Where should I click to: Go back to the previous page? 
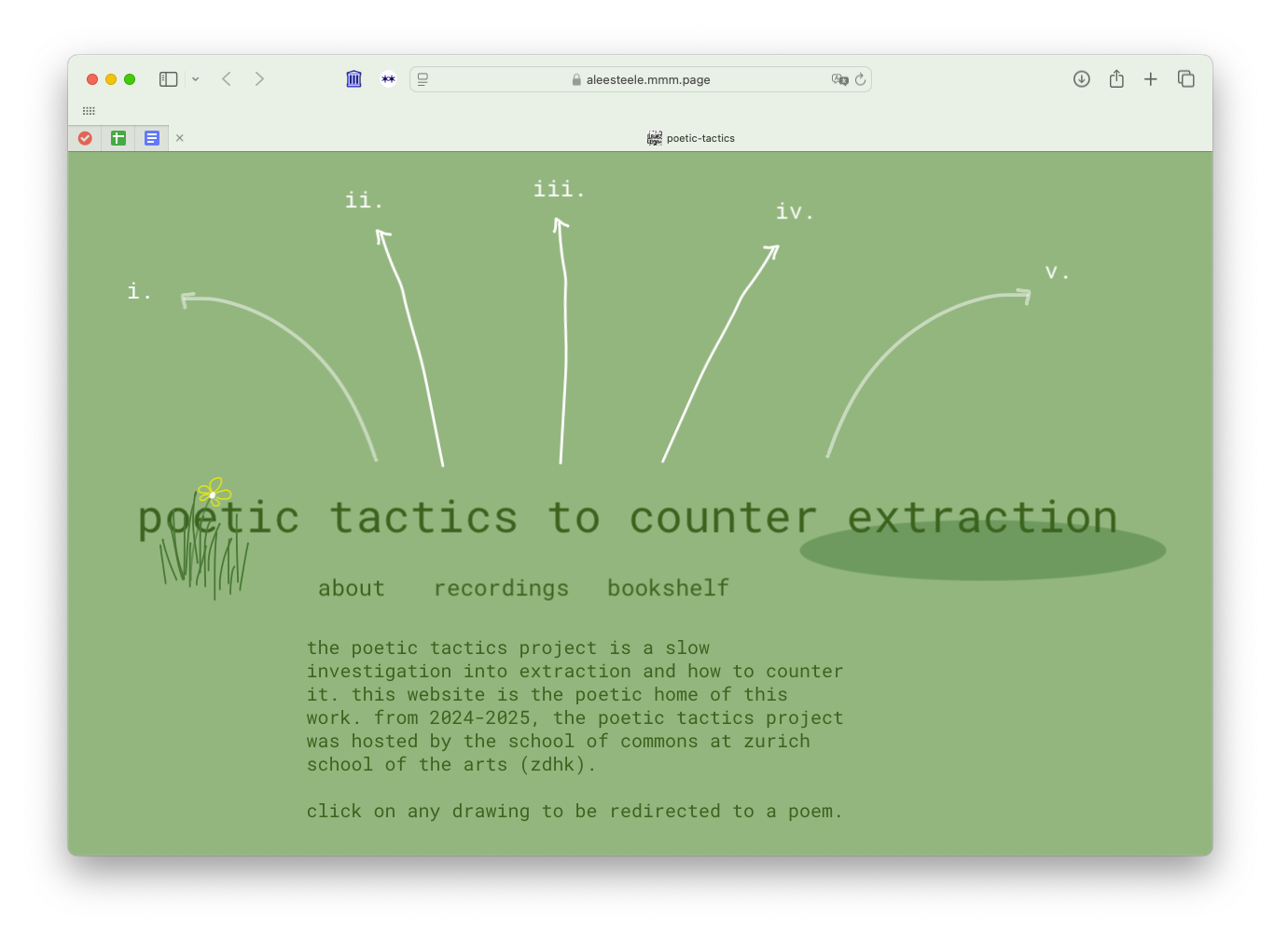[227, 79]
